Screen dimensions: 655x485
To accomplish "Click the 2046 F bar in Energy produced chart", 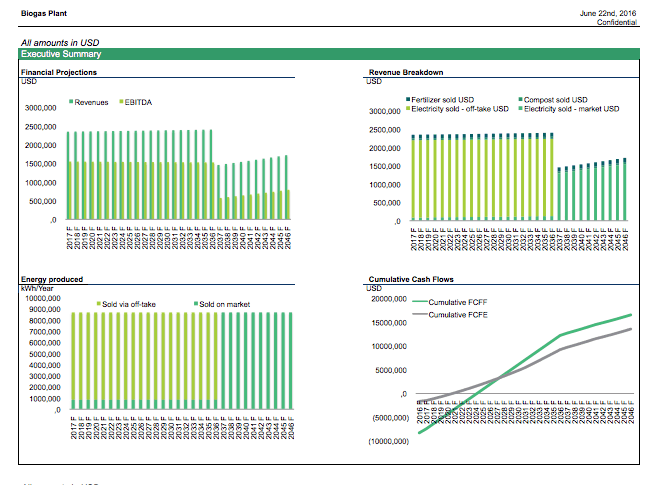I will tap(290, 361).
